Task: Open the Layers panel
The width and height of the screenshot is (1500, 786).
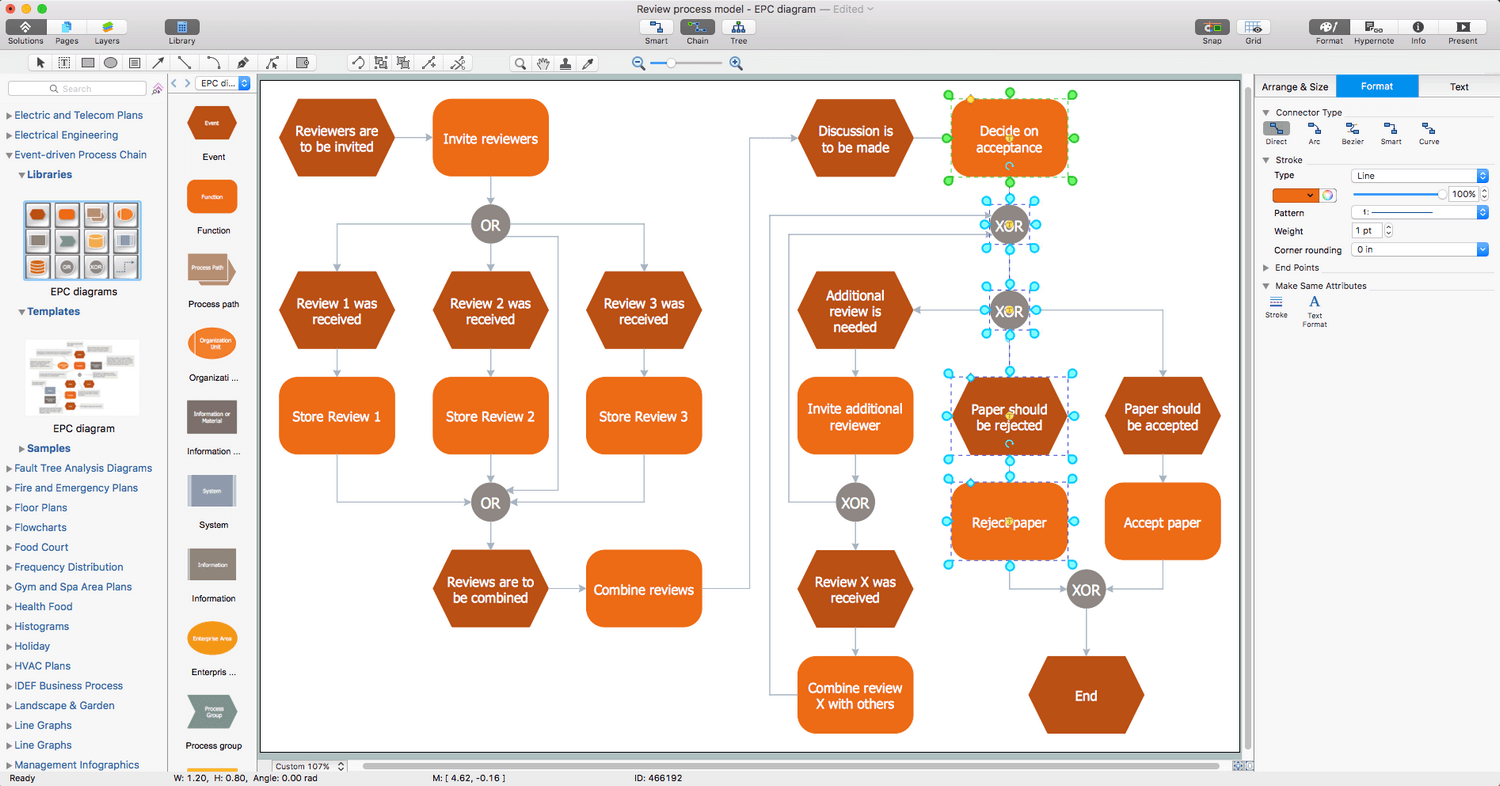Action: pos(107,32)
